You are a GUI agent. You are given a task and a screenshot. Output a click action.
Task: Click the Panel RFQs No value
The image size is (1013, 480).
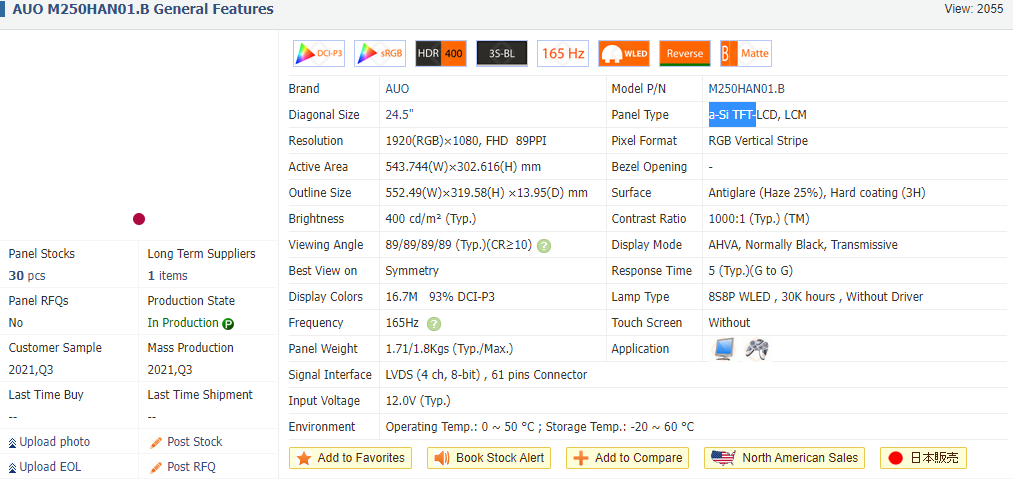16,322
